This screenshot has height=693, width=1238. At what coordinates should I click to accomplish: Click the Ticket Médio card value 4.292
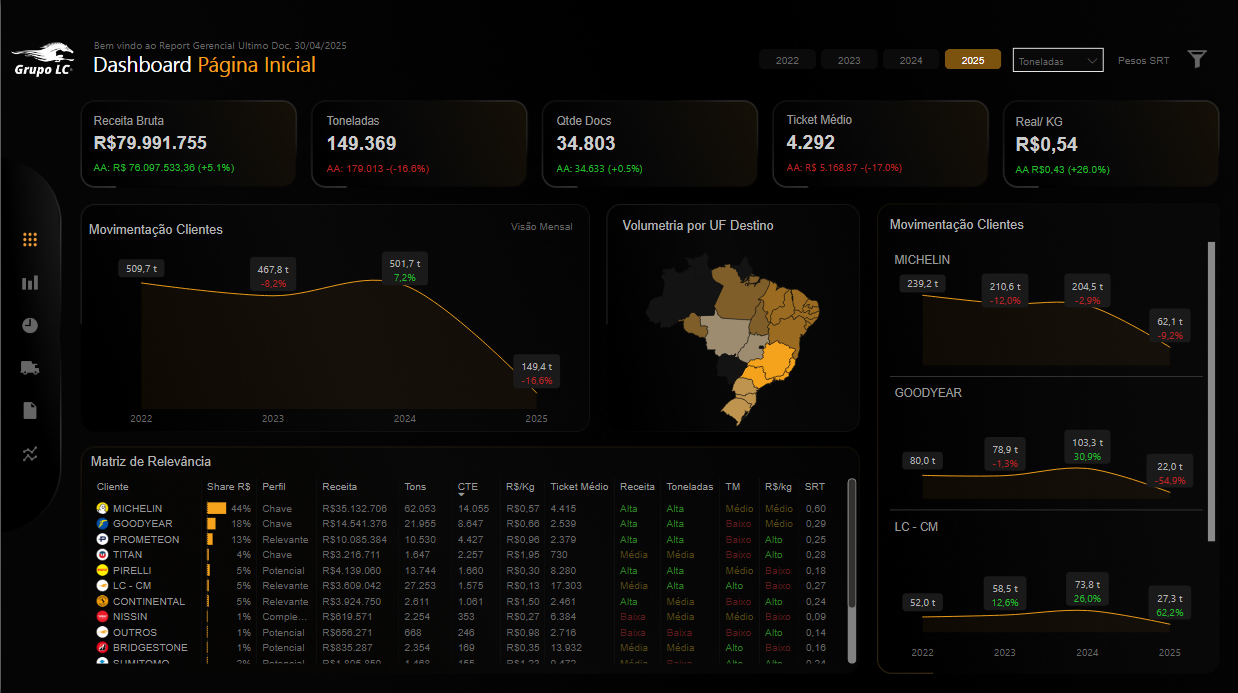811,142
